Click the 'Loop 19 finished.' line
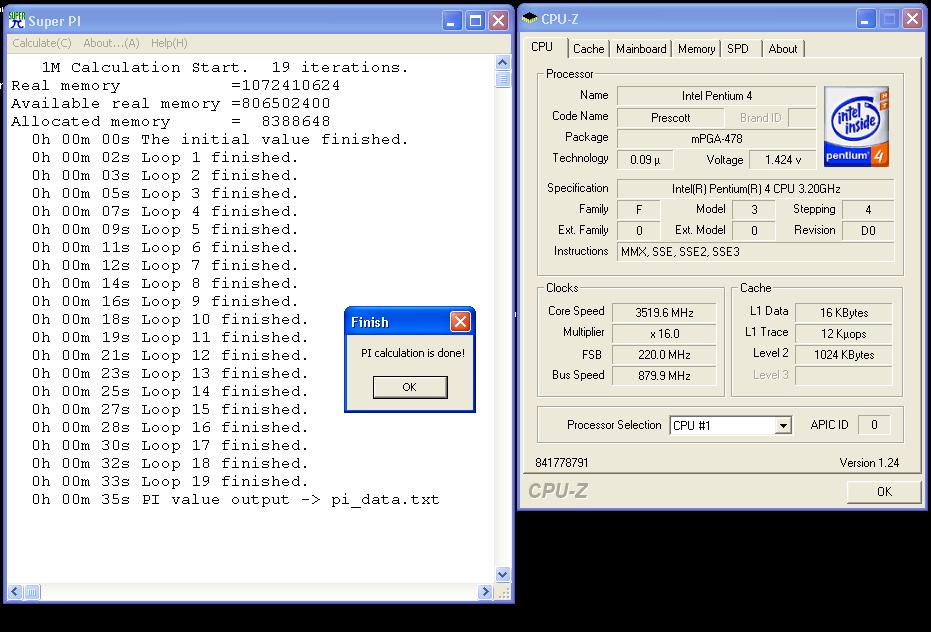The image size is (931, 632). pos(170,481)
